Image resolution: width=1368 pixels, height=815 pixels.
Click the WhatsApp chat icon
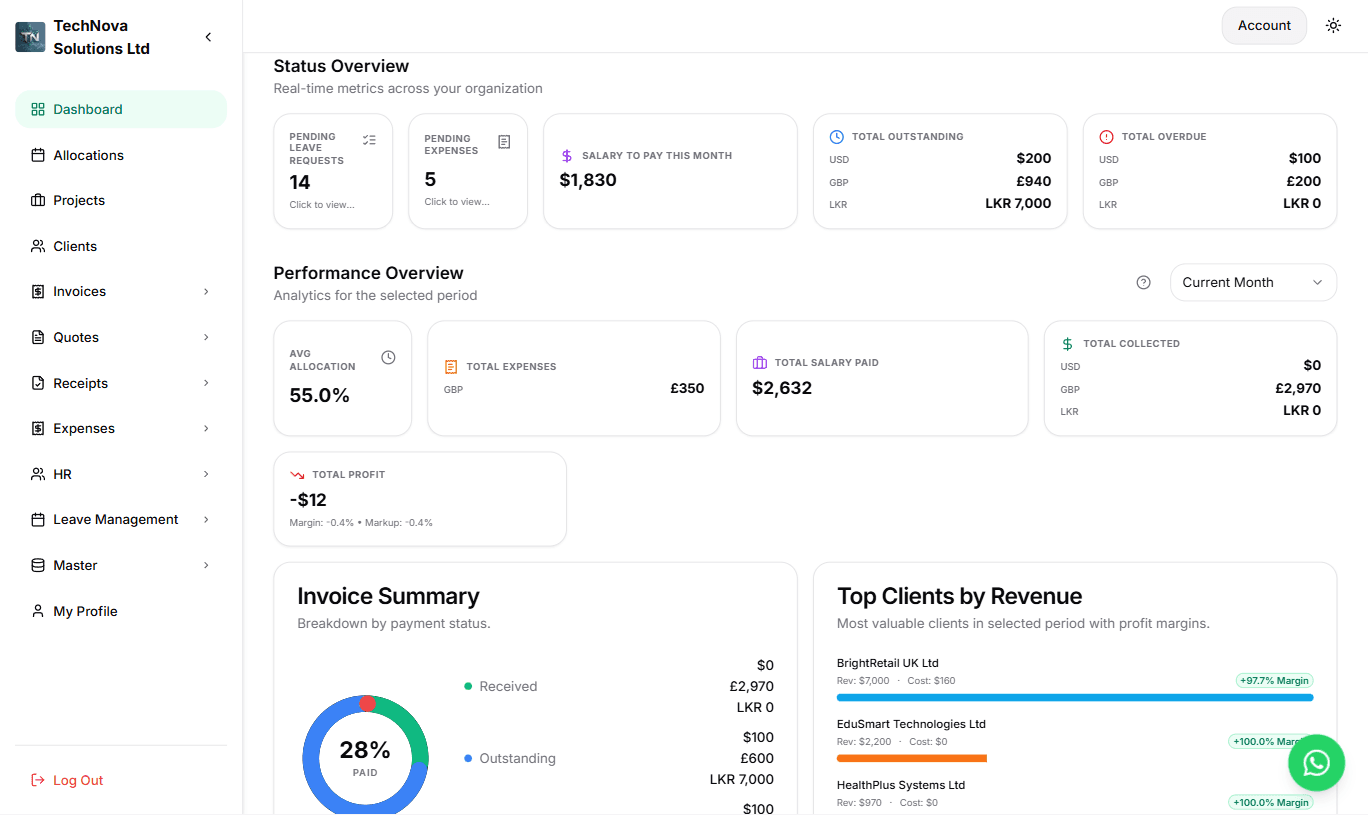(1316, 762)
